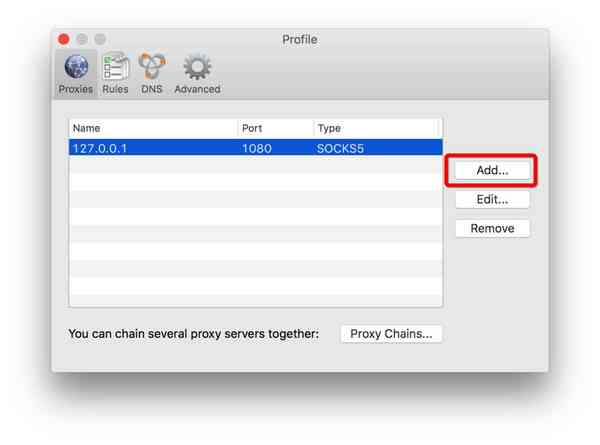Click the 'You can chain several proxy servers' text
The width and height of the screenshot is (600, 445).
193,334
